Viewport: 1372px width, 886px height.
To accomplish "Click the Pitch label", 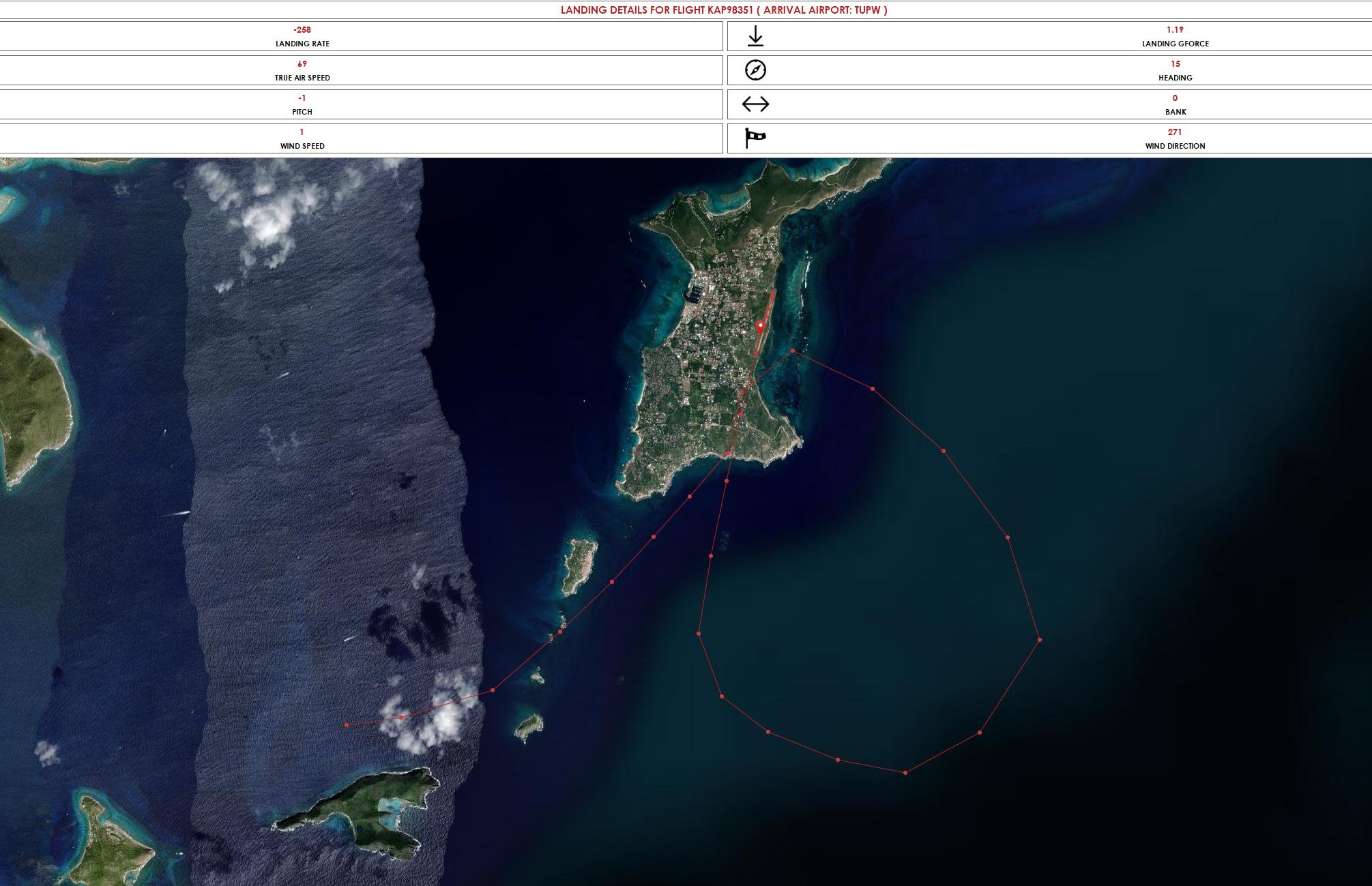I will 302,112.
